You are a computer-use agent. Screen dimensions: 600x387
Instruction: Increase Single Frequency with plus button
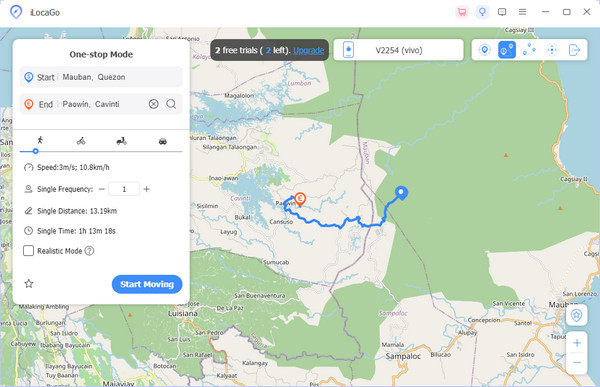pyautogui.click(x=147, y=189)
